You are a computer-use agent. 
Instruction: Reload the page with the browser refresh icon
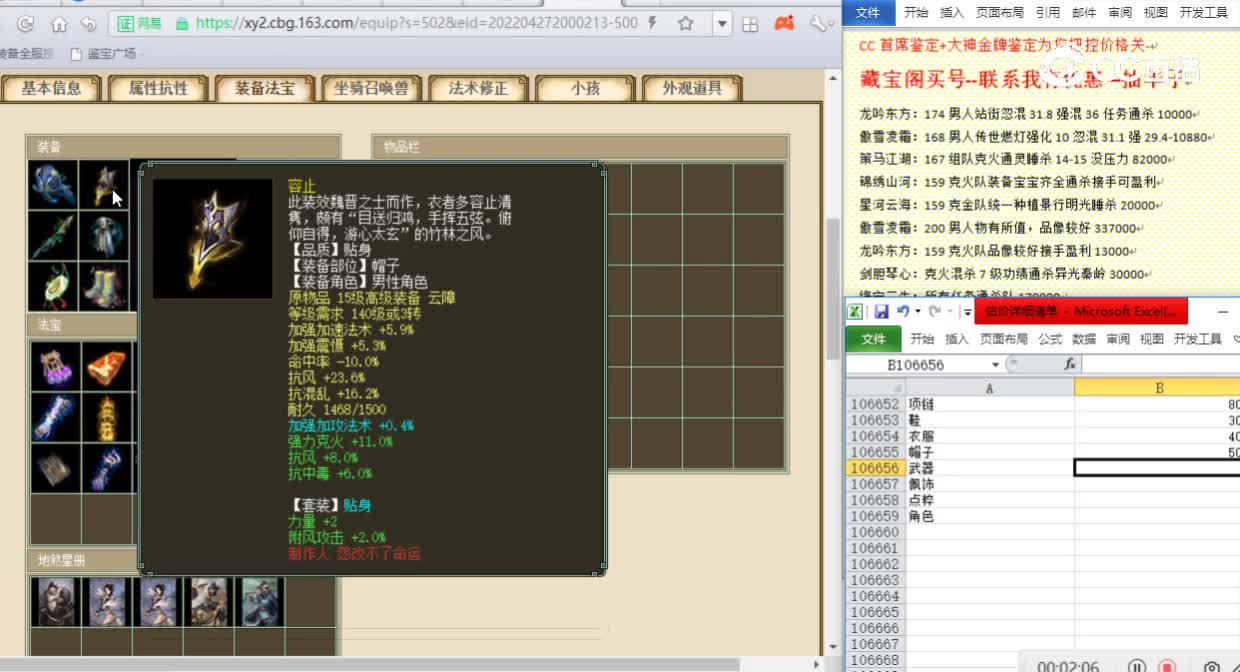coord(26,23)
